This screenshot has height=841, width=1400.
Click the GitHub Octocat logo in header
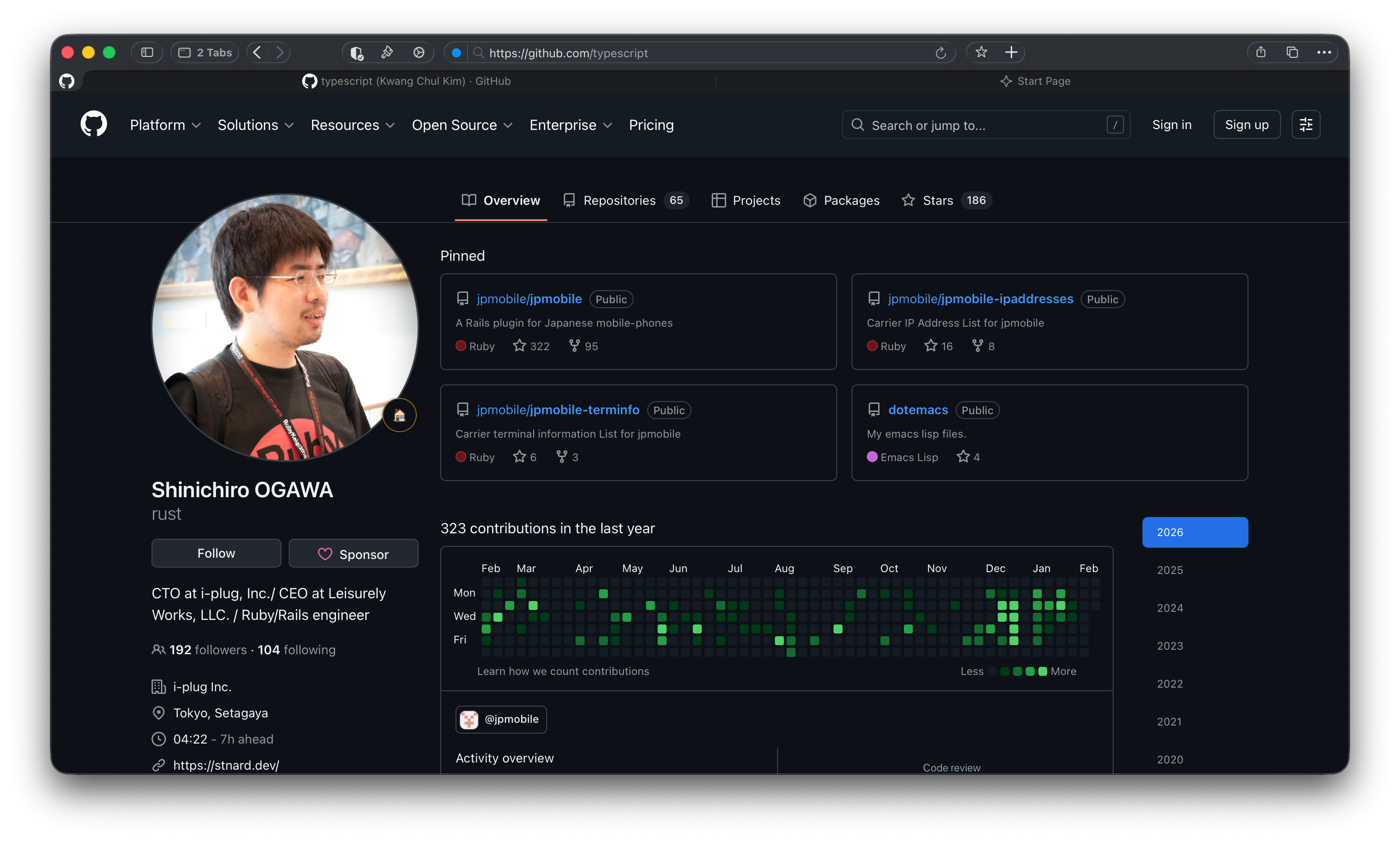pyautogui.click(x=93, y=124)
